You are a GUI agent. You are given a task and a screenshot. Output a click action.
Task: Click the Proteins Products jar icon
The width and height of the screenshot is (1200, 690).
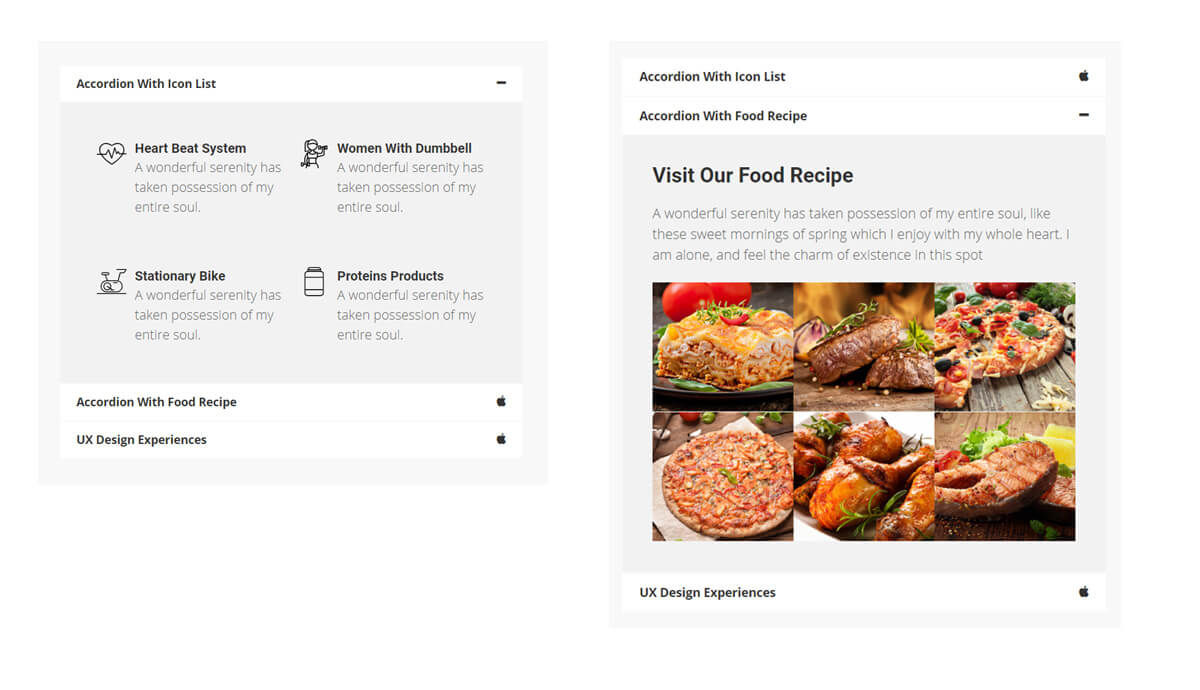[314, 281]
